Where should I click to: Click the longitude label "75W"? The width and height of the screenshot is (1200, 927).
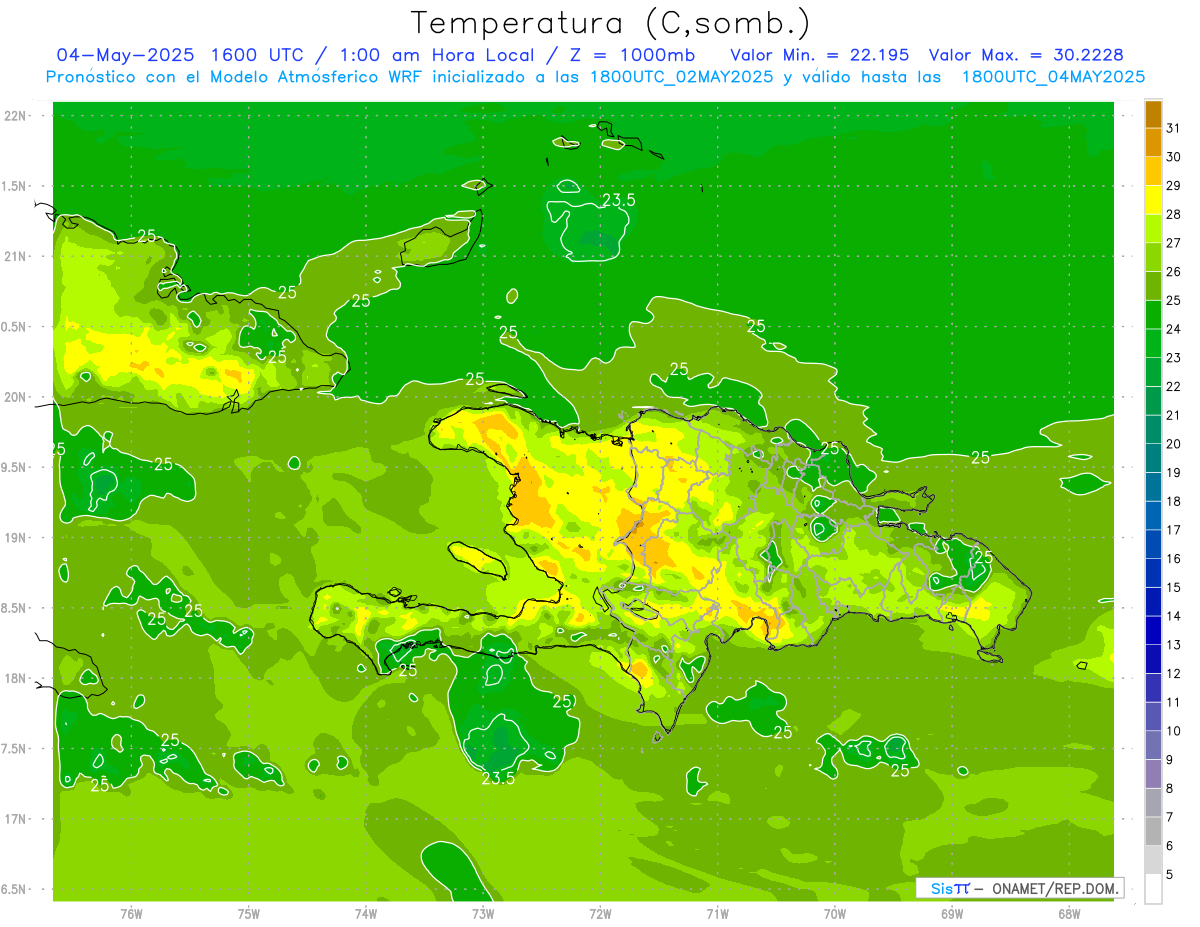click(x=249, y=913)
